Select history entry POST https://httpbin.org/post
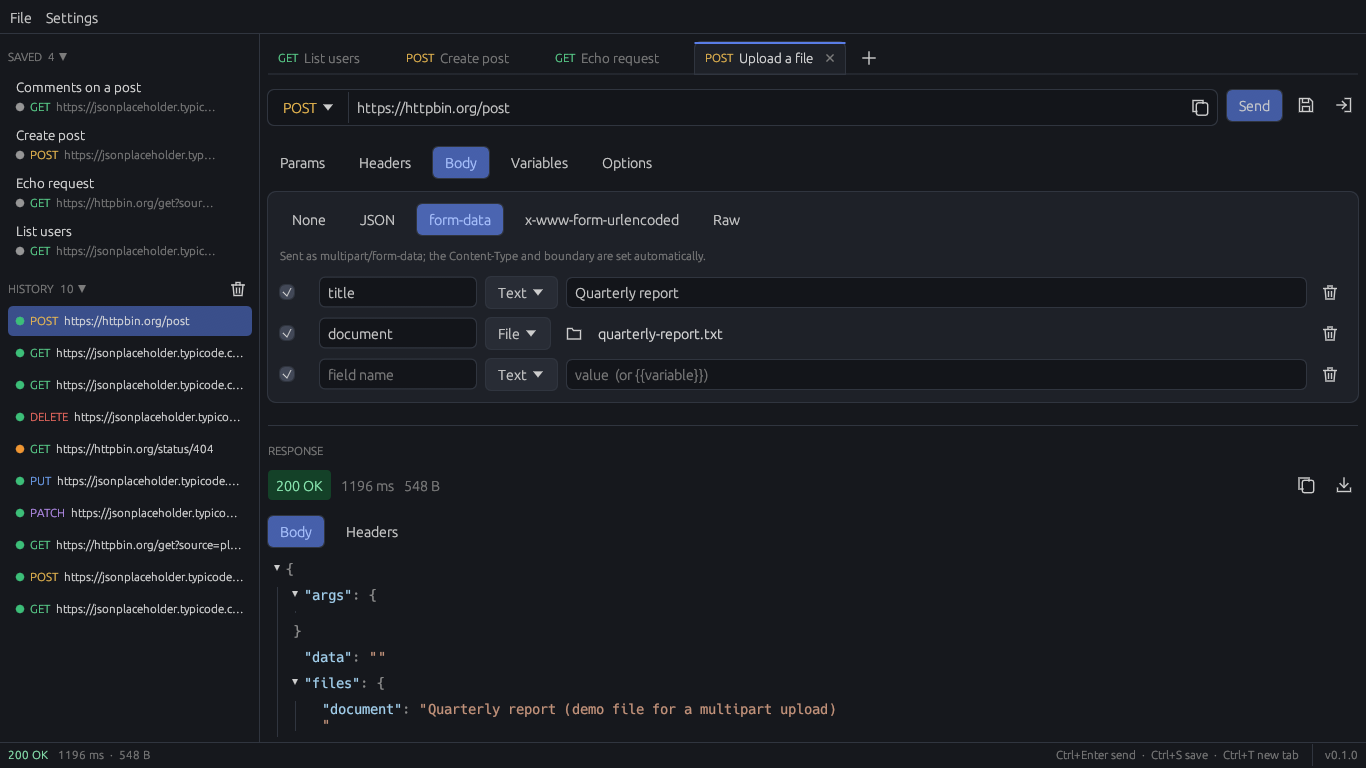The height and width of the screenshot is (768, 1366). point(130,321)
